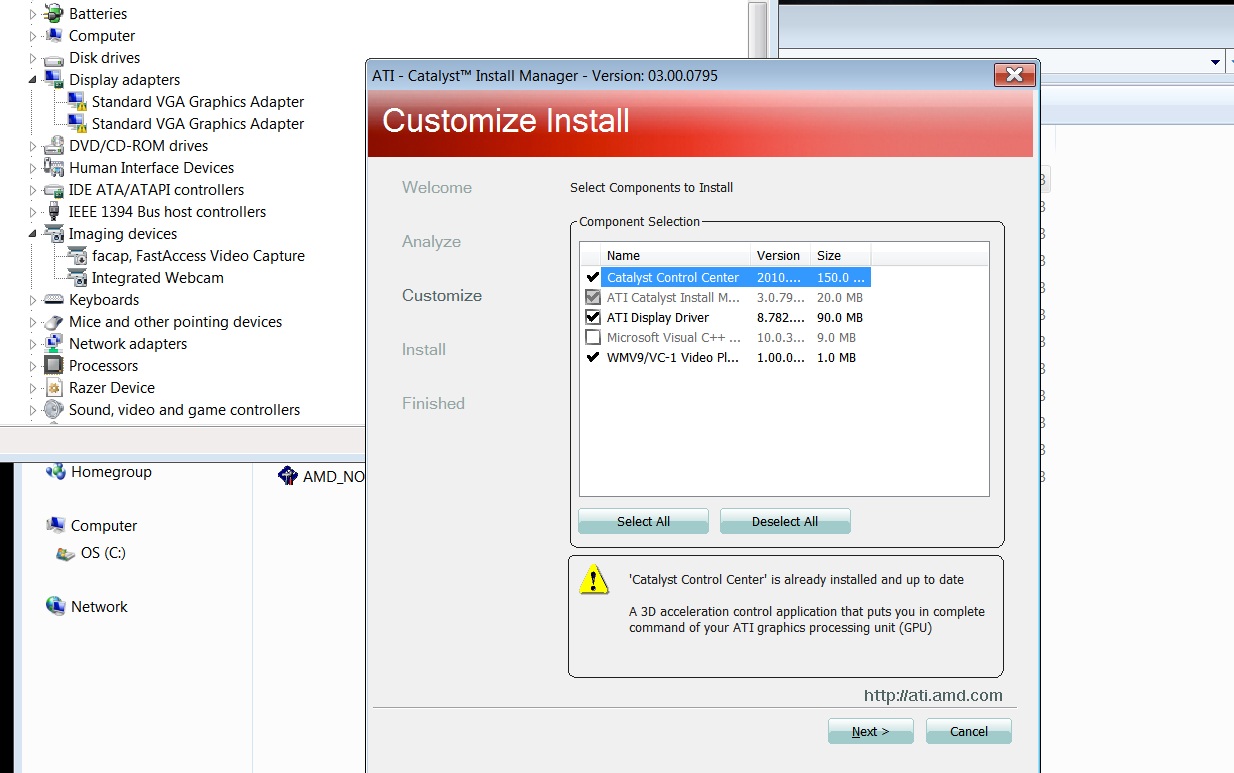Expand the DVD/CD-ROM drives node
The height and width of the screenshot is (773, 1234).
(33, 146)
